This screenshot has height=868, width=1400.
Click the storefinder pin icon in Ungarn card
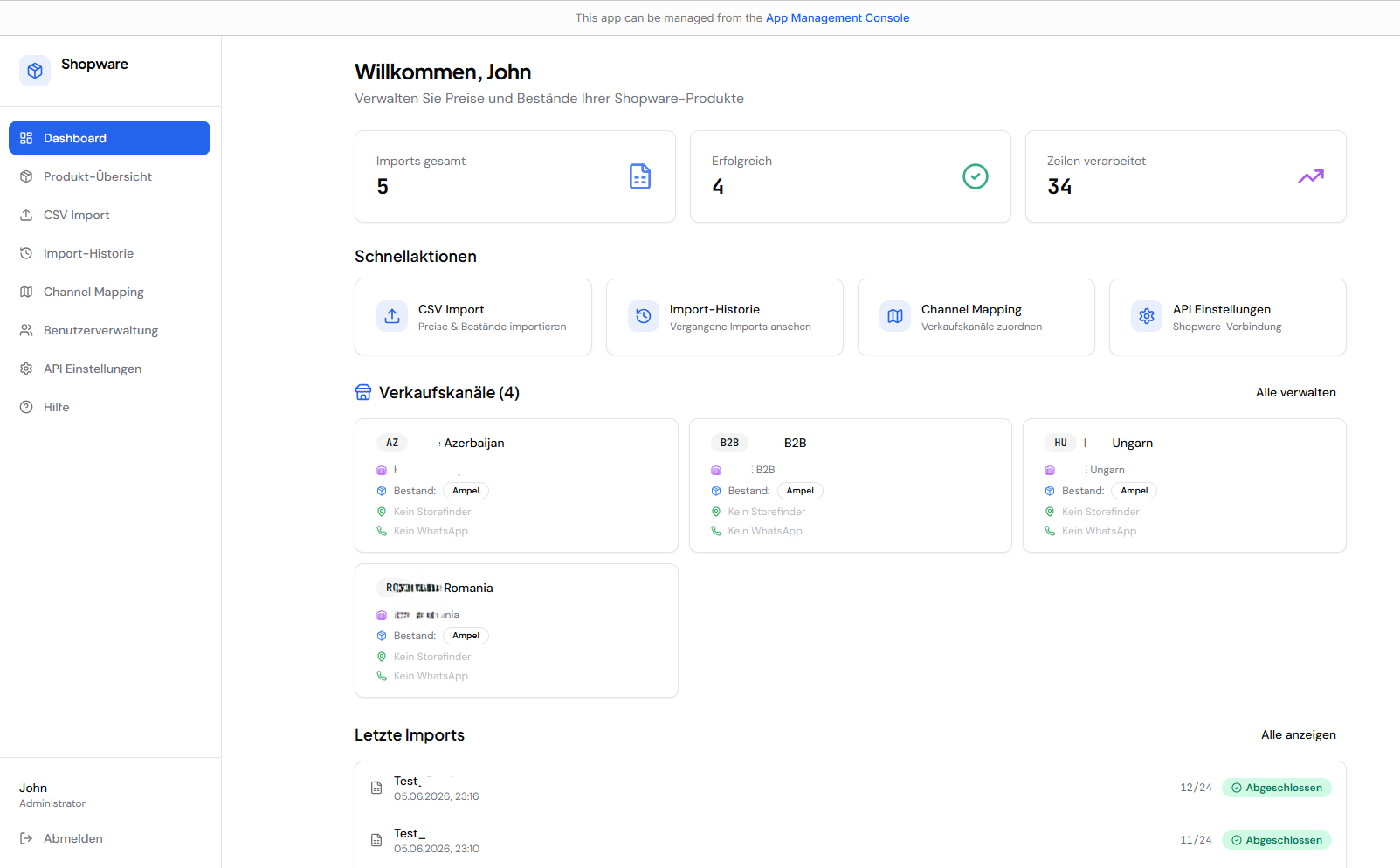coord(1050,512)
